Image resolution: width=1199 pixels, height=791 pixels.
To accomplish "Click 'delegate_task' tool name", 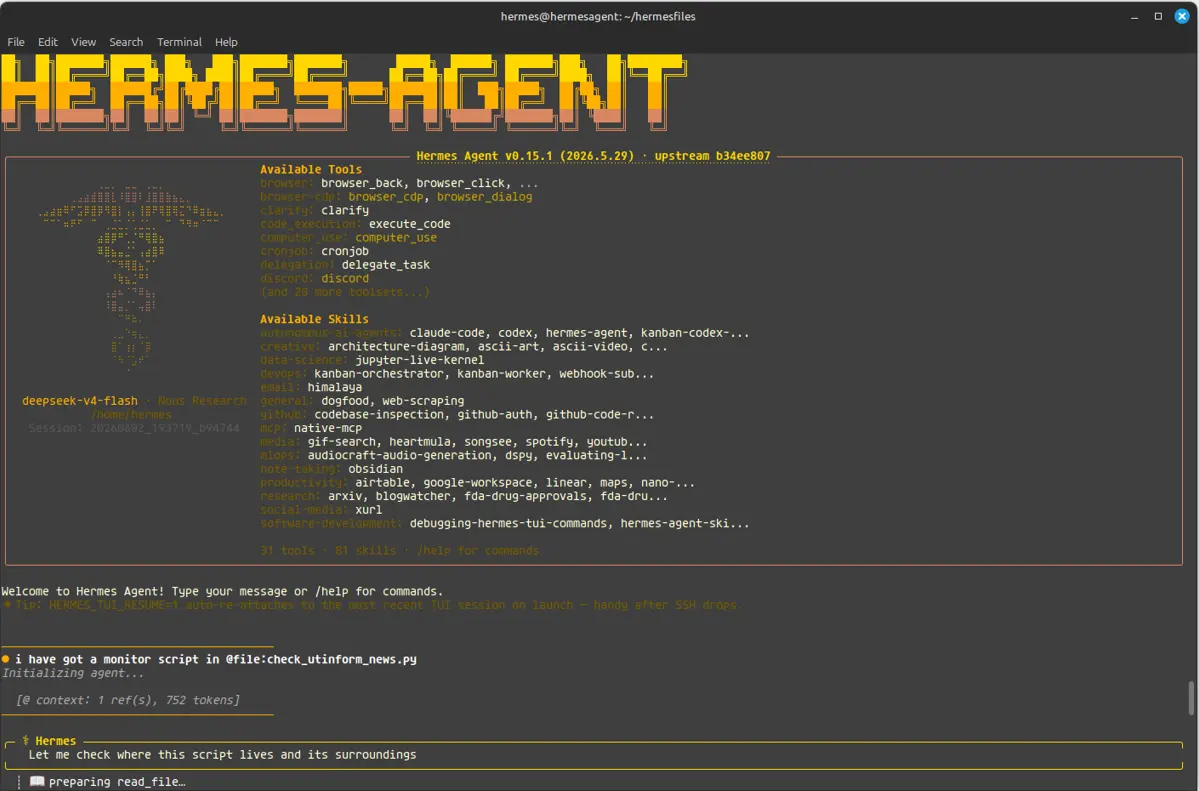I will coord(385,265).
